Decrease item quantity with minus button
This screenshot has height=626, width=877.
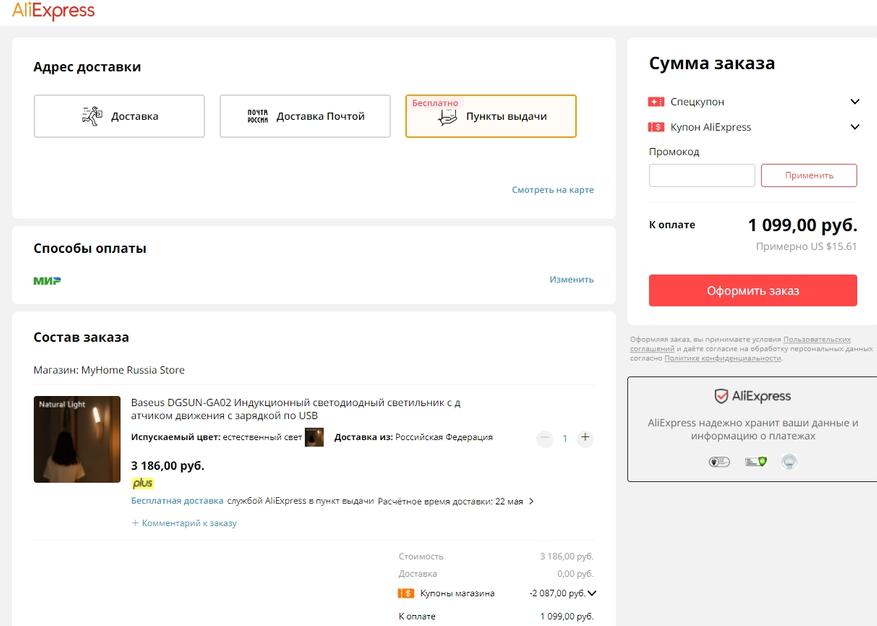click(544, 438)
